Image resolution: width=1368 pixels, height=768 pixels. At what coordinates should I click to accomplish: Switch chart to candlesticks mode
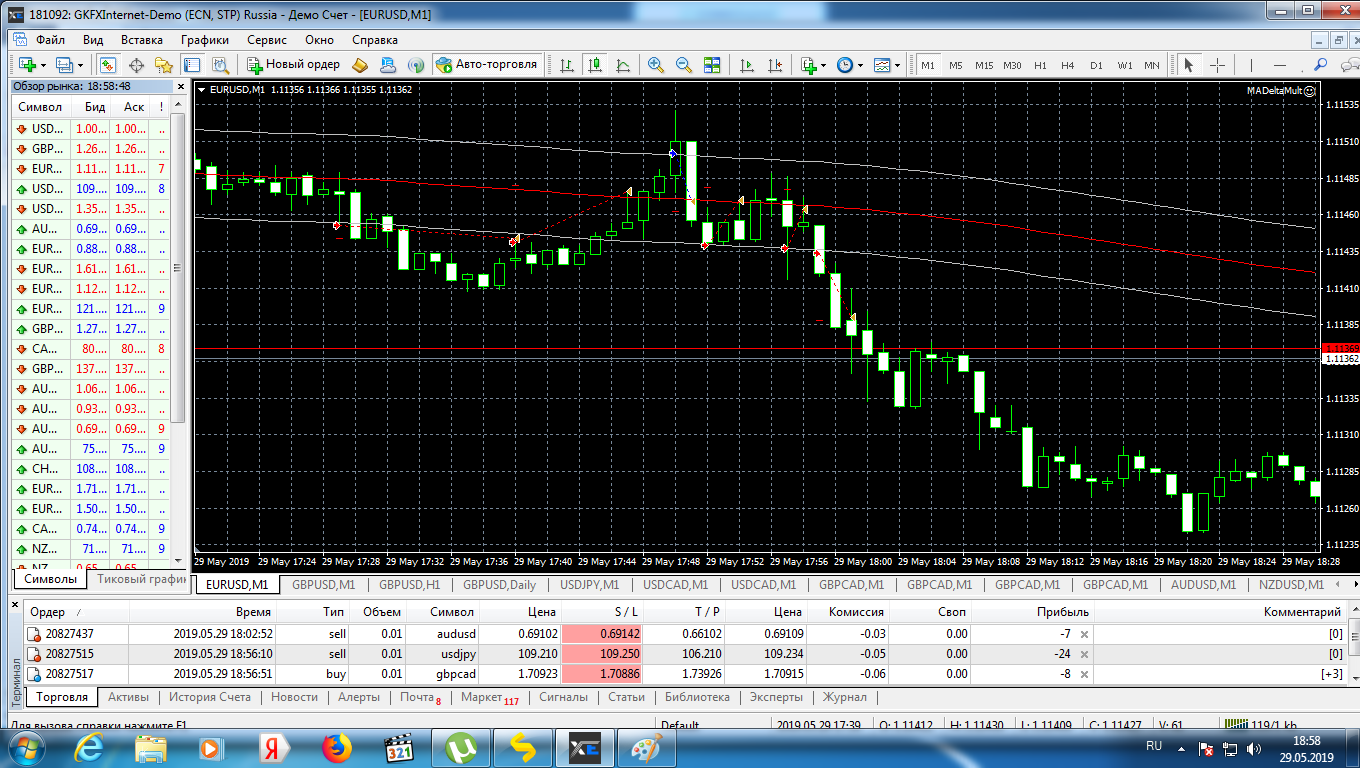click(x=595, y=64)
